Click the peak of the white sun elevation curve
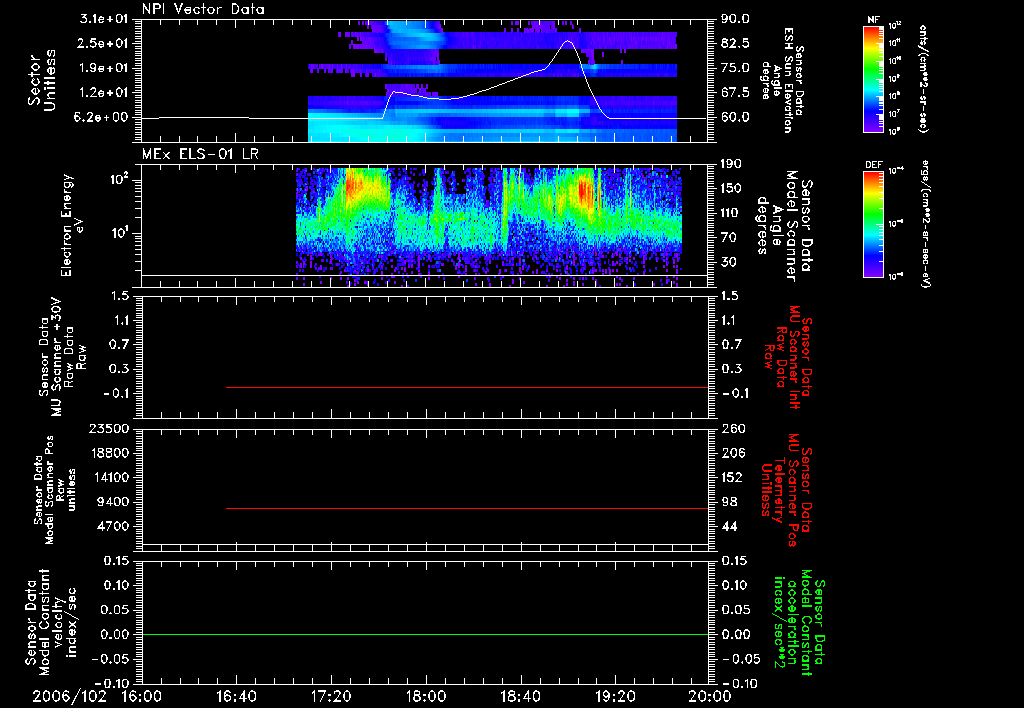 567,41
